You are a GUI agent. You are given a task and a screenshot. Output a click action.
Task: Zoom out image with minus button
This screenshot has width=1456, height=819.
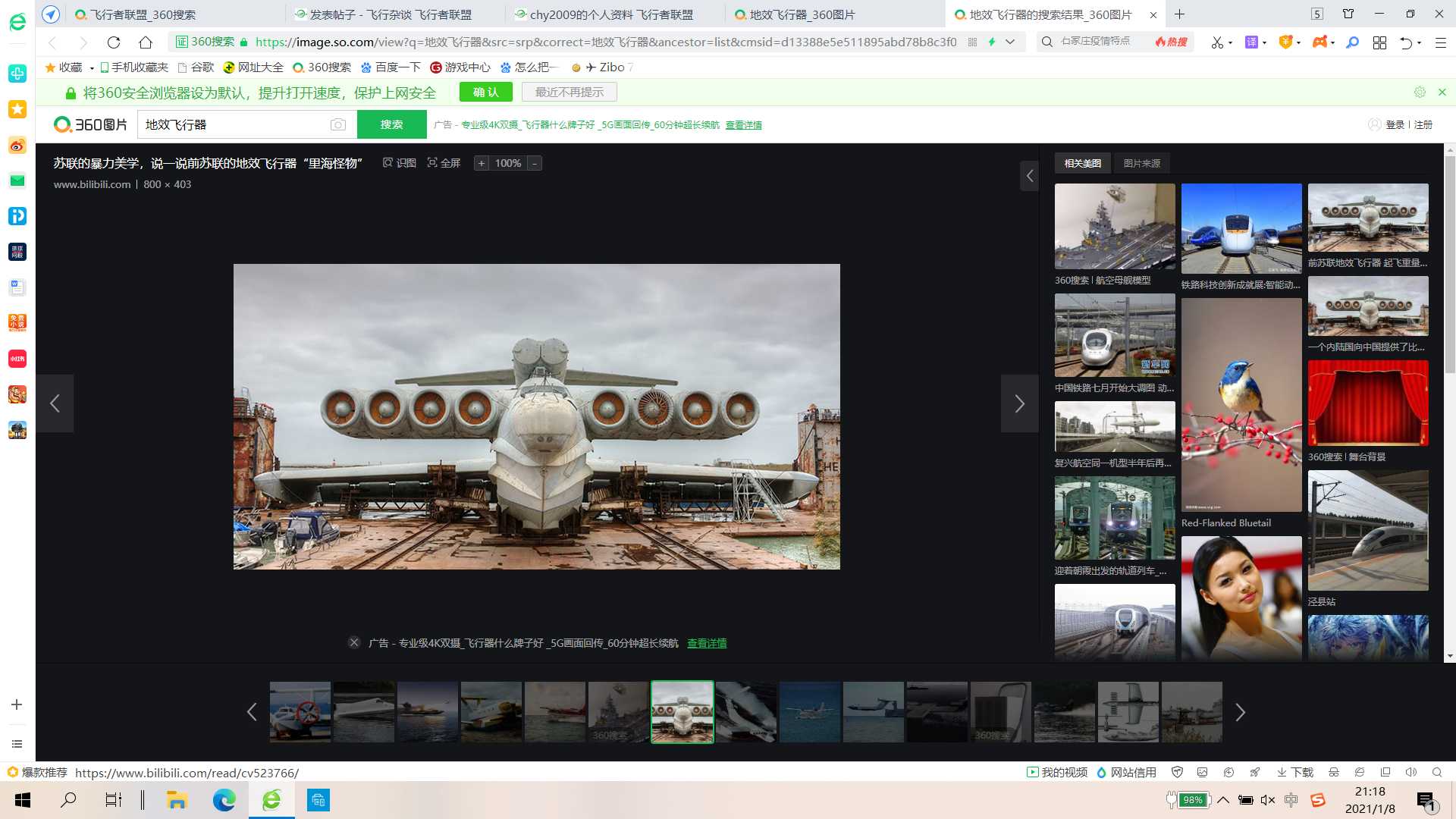[535, 163]
